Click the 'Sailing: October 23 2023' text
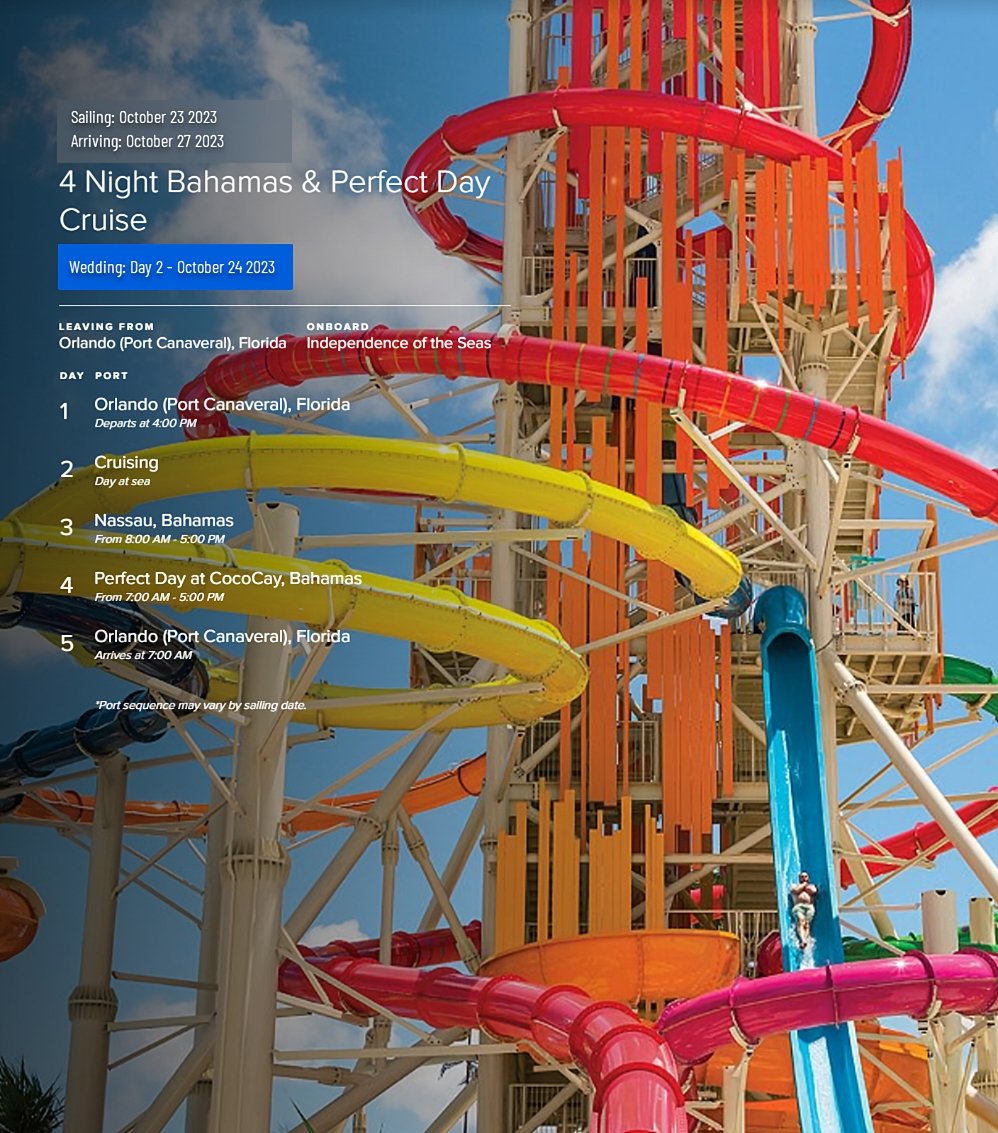Screen dimensions: 998x1133 (144, 117)
